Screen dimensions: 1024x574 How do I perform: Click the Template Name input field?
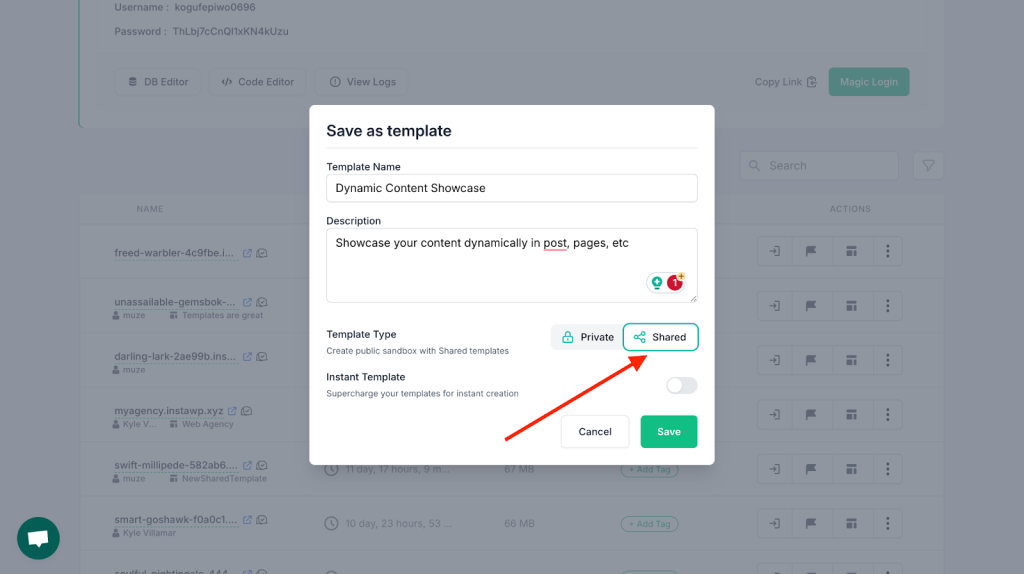(511, 188)
